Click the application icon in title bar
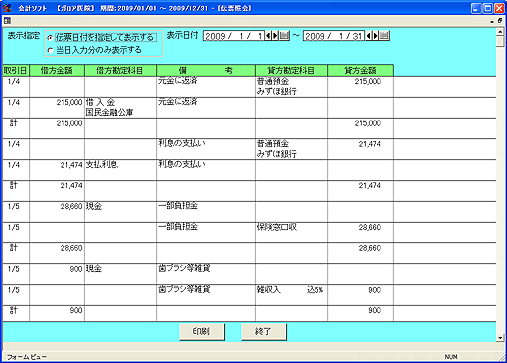The image size is (507, 363). tap(7, 8)
